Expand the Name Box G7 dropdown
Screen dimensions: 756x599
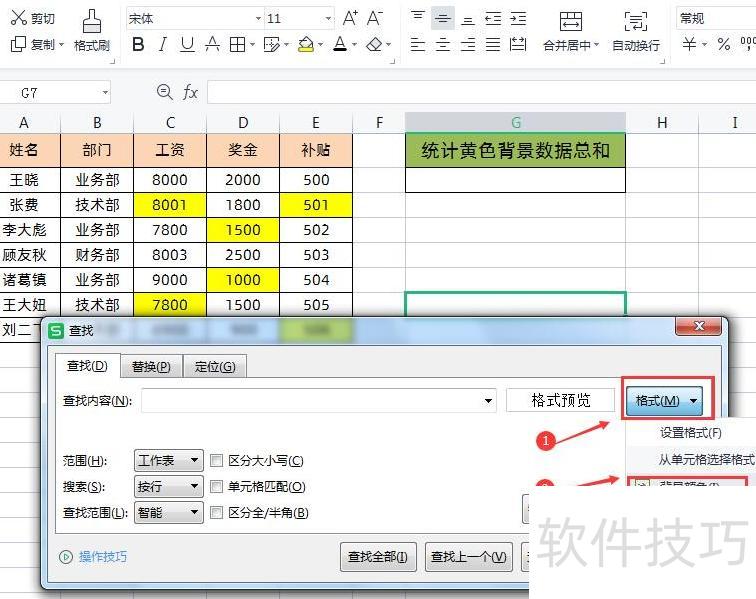[105, 92]
